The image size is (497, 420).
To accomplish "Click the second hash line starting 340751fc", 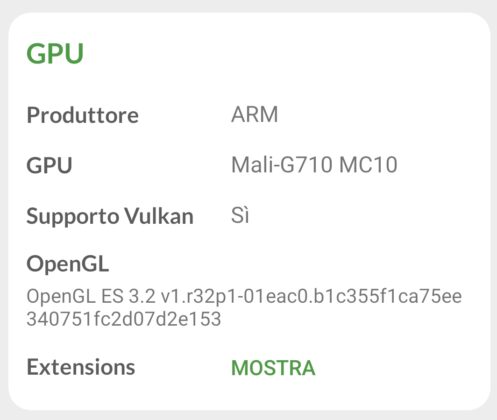I will coord(124,319).
